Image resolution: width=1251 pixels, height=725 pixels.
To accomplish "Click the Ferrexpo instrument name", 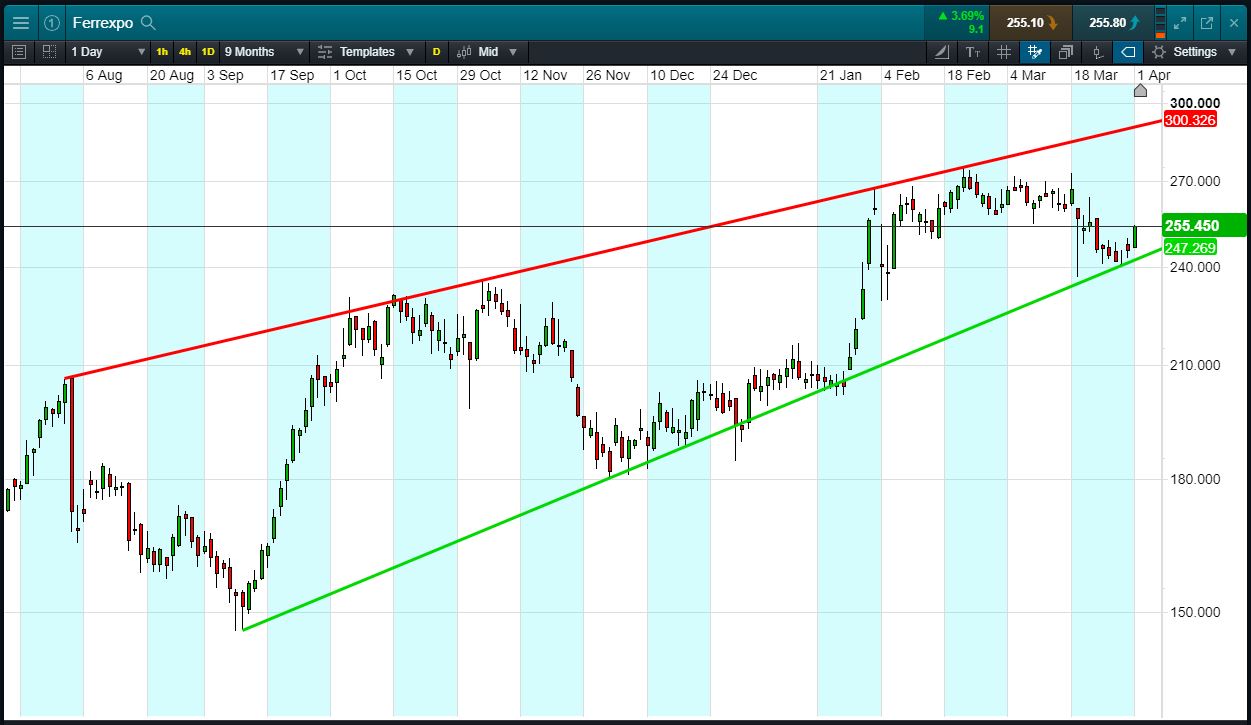I will [103, 22].
